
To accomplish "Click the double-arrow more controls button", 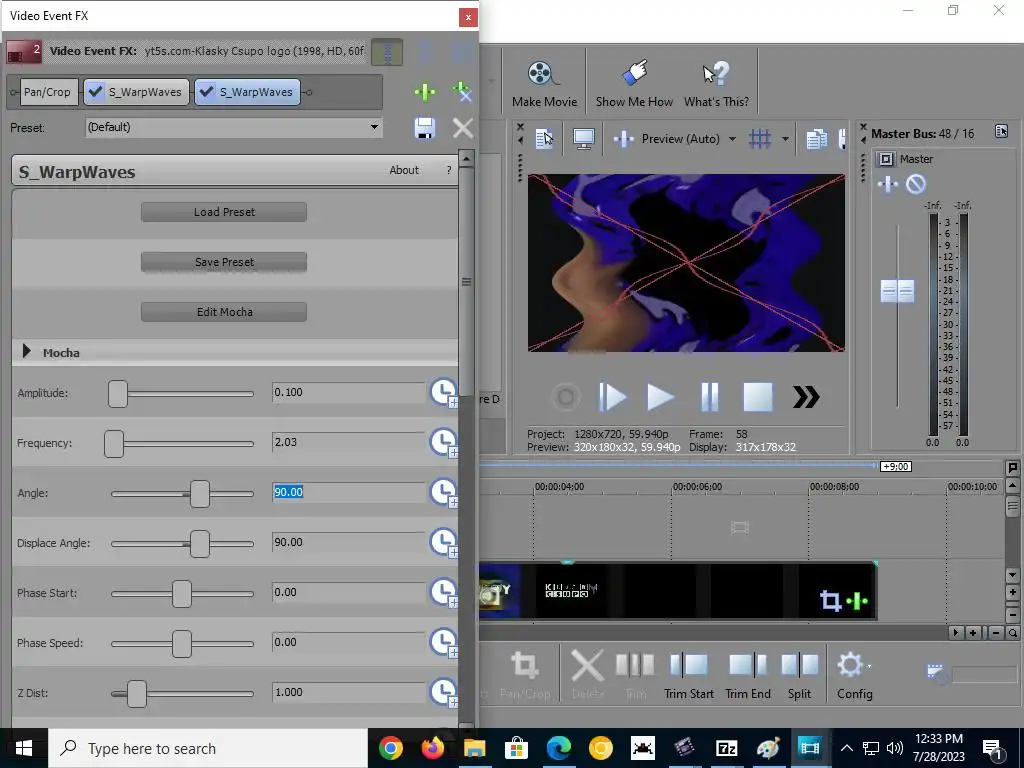I will pyautogui.click(x=806, y=397).
